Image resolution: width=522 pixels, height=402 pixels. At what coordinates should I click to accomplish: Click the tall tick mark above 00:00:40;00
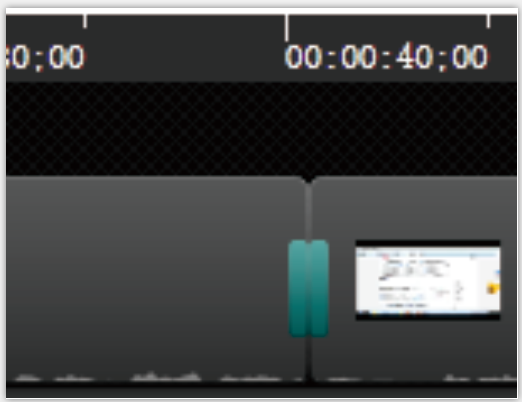click(286, 28)
